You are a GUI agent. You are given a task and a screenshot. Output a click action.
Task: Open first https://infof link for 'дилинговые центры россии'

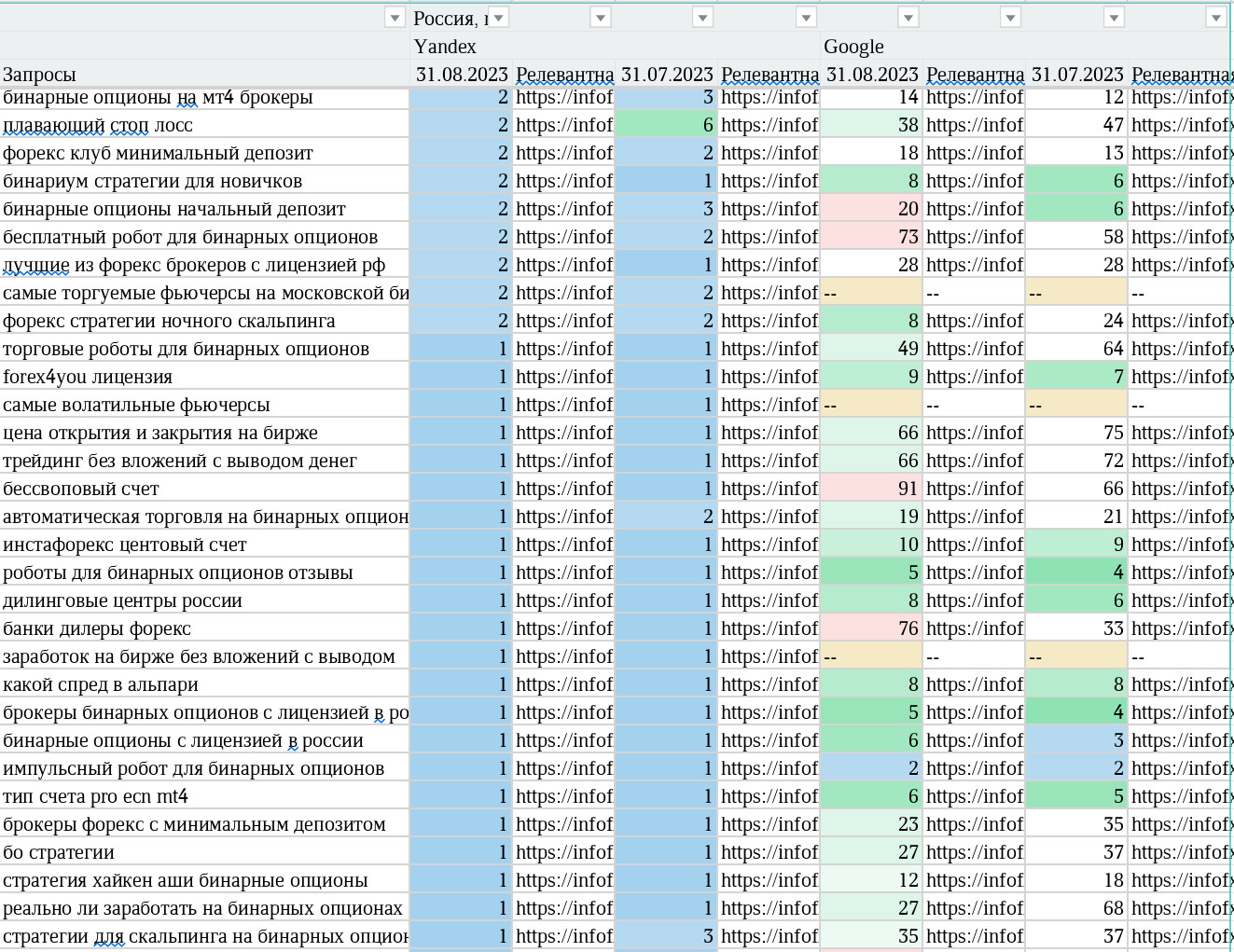pos(563,600)
